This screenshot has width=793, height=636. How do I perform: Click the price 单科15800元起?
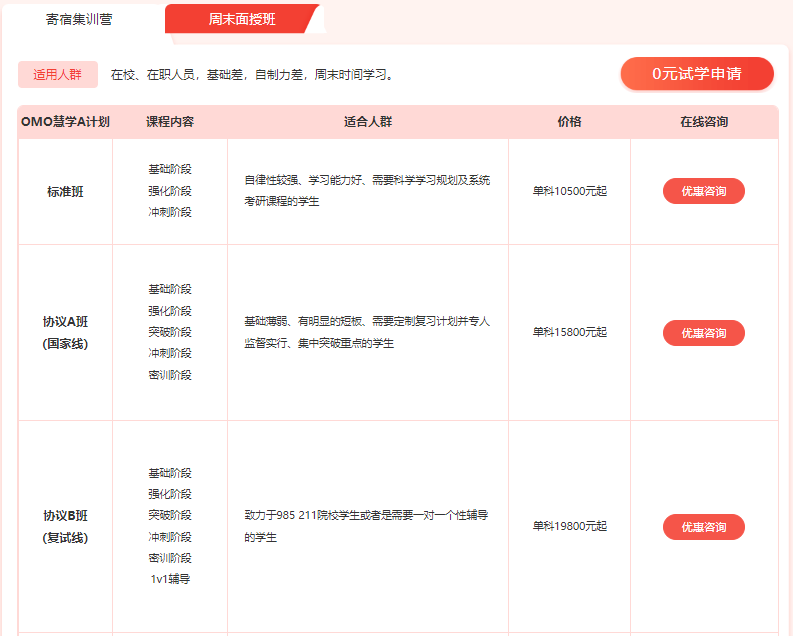(569, 332)
